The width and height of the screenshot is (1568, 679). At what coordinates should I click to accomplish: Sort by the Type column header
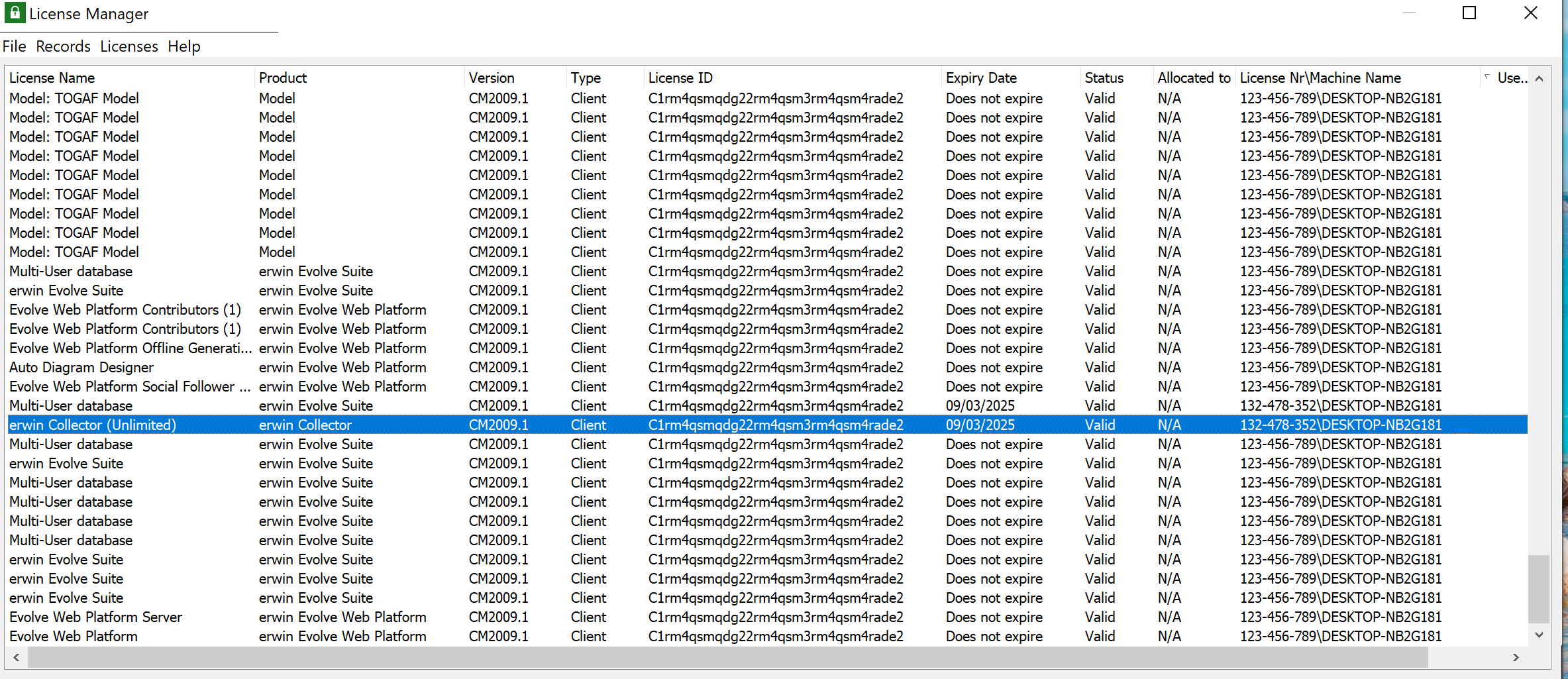tap(605, 78)
